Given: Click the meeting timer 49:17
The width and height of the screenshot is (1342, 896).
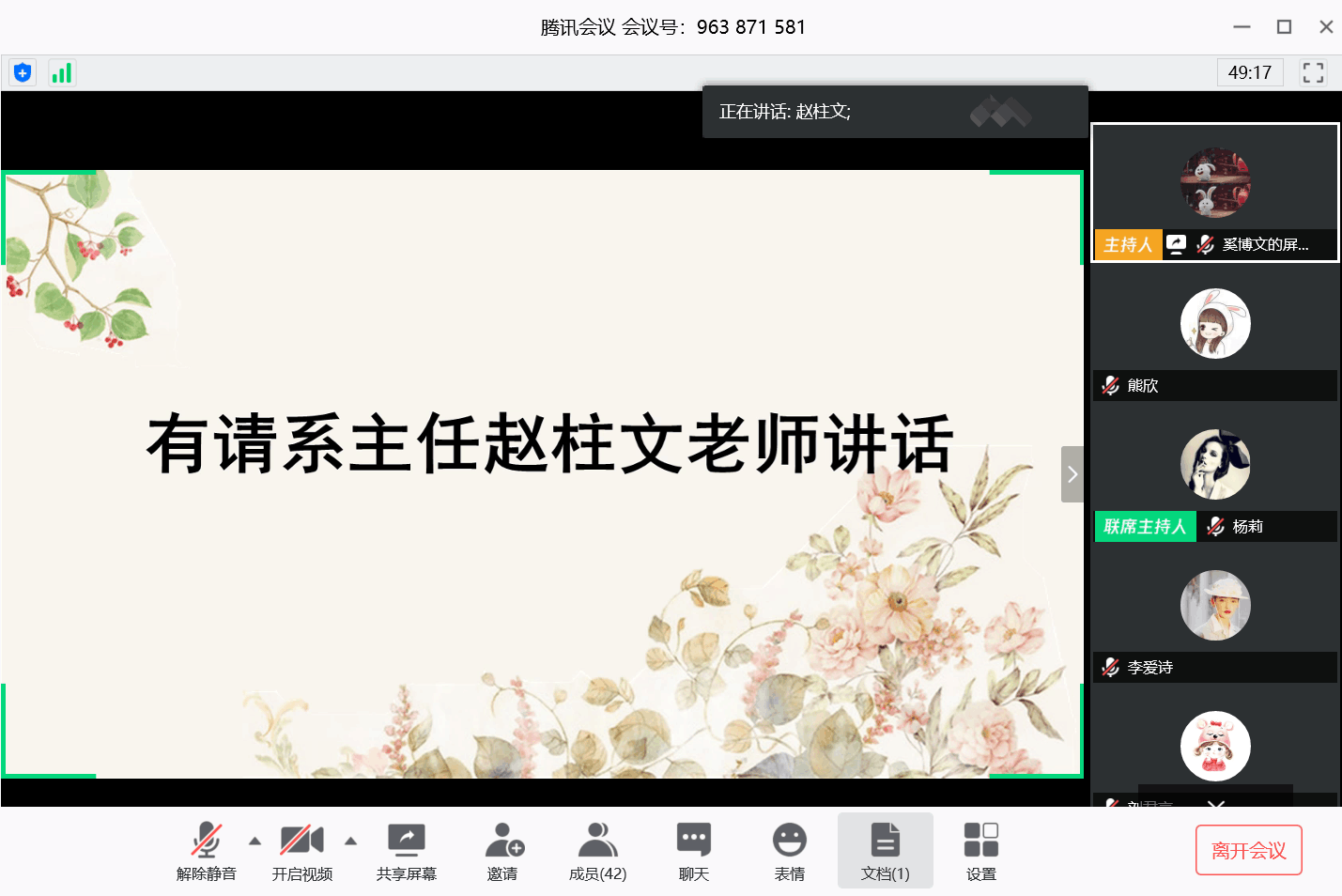Looking at the screenshot, I should pyautogui.click(x=1249, y=72).
